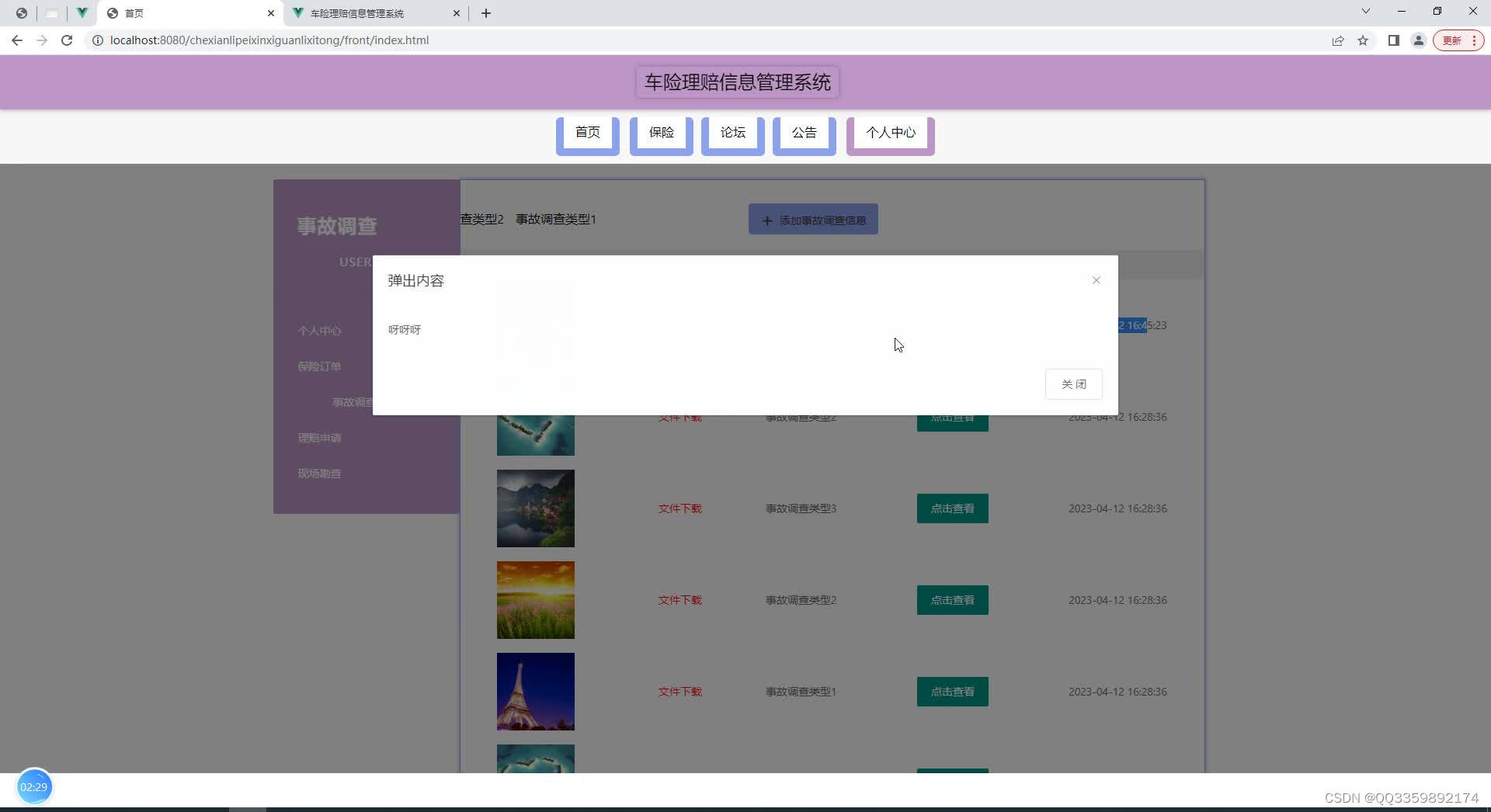The height and width of the screenshot is (812, 1491).
Task: Select 个人中心 in the left sidebar
Action: pyautogui.click(x=319, y=331)
